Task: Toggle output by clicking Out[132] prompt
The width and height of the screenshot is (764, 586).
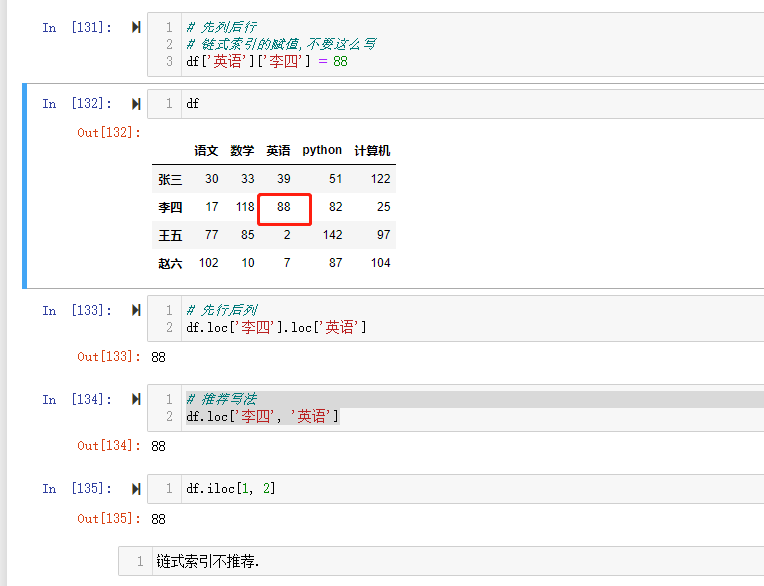Action: pyautogui.click(x=109, y=132)
